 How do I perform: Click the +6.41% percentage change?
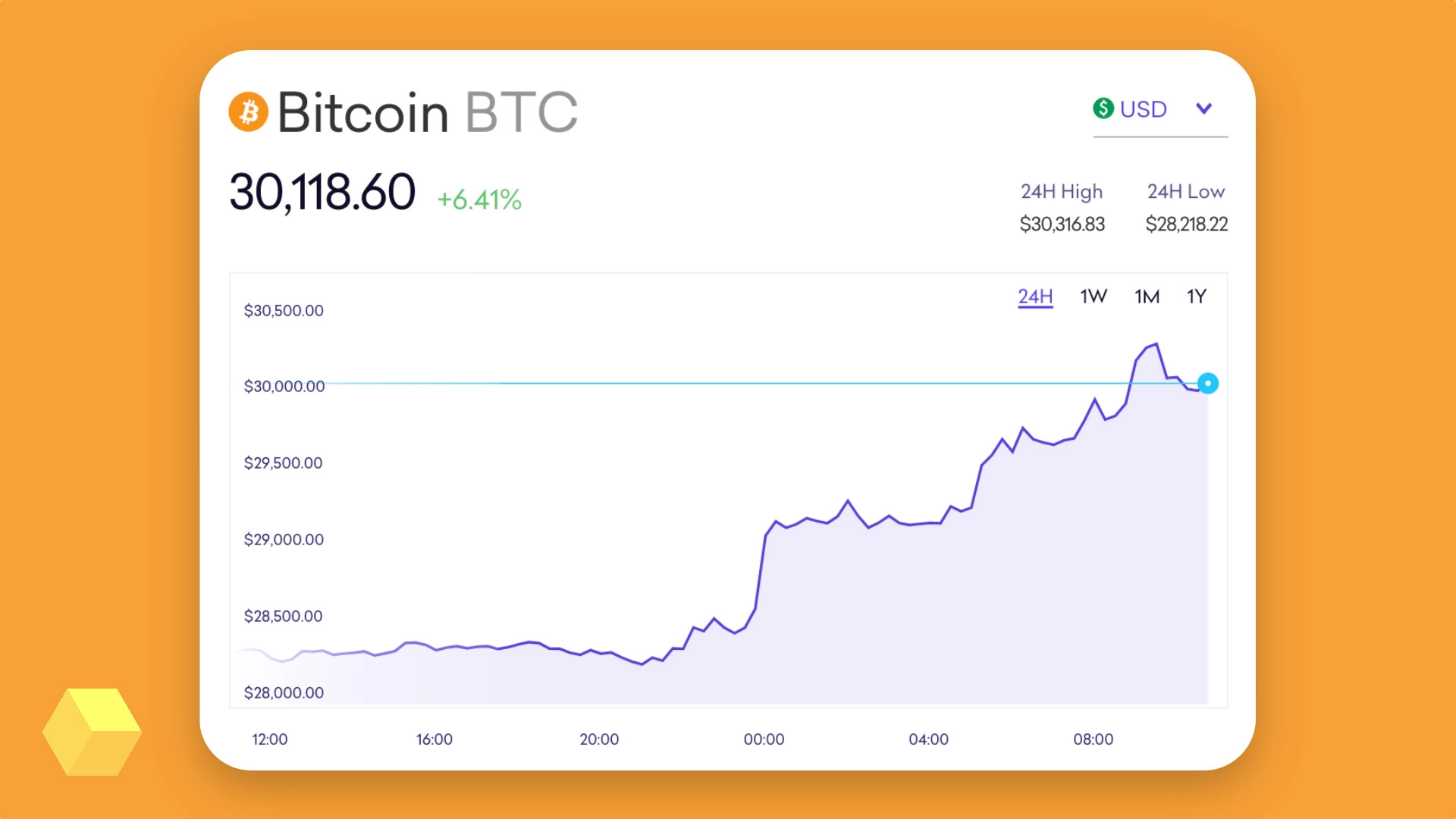479,199
